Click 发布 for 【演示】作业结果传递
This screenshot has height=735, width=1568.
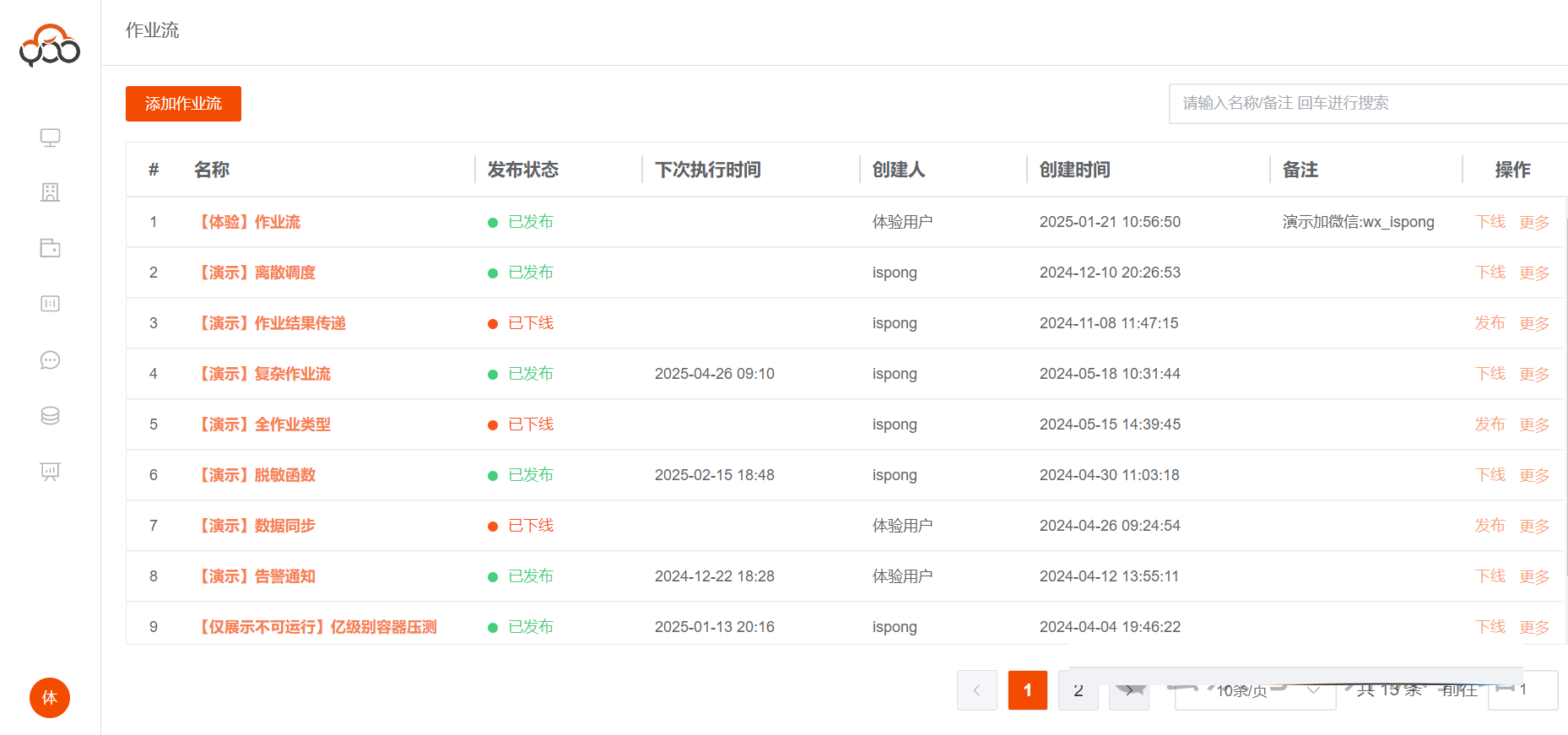click(x=1490, y=323)
